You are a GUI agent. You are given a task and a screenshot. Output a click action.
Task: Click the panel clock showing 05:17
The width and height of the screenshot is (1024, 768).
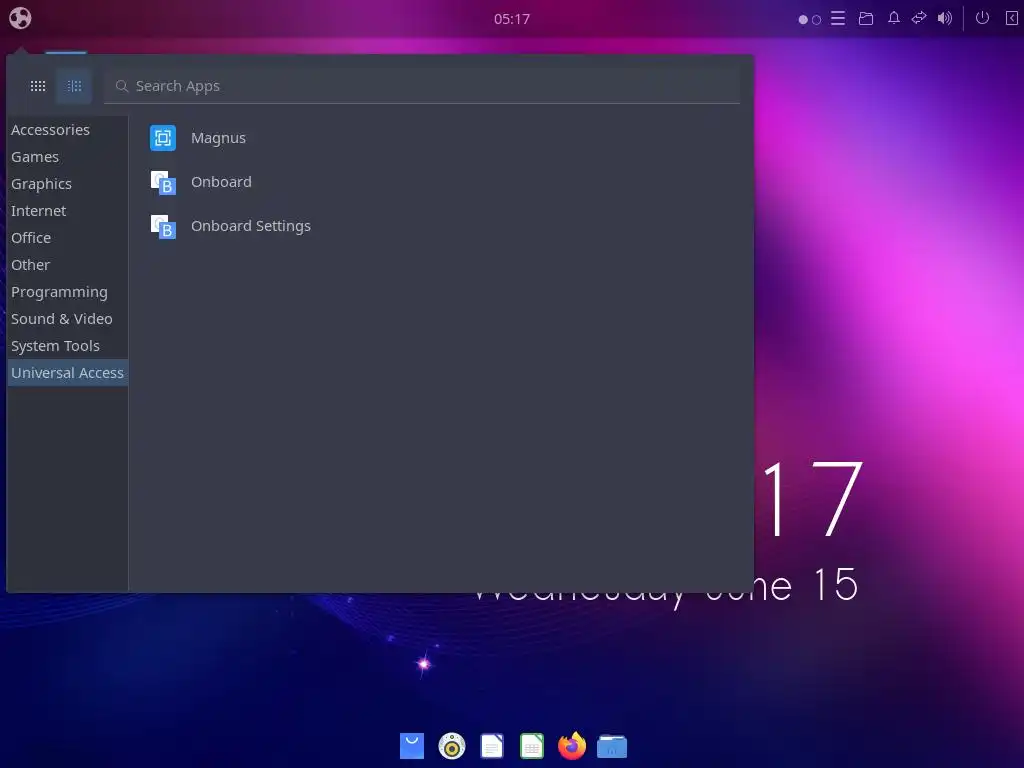click(x=511, y=19)
